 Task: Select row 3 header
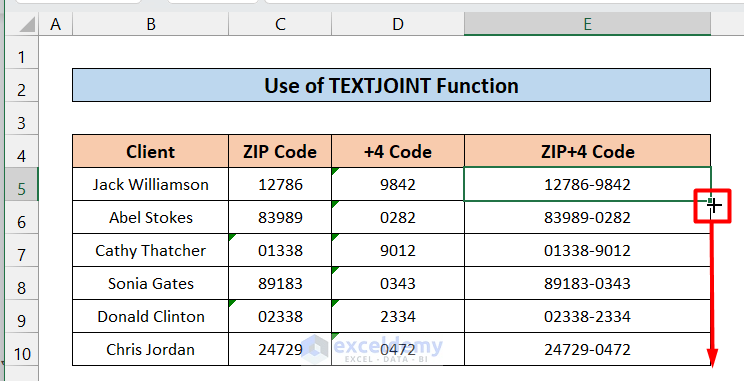(x=21, y=118)
